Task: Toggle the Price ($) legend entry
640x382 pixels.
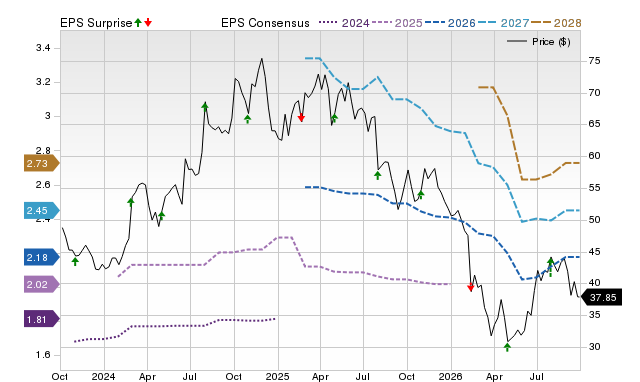Action: (538, 42)
